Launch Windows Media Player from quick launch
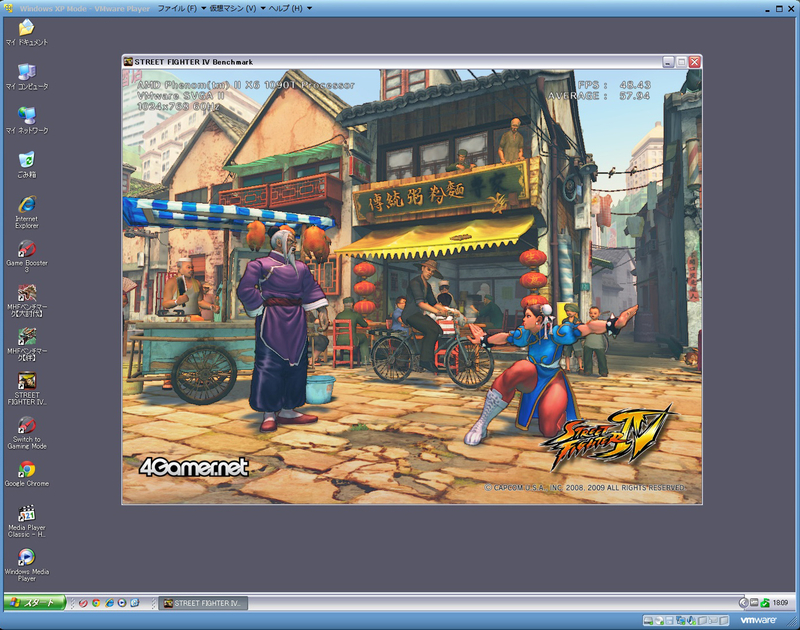 click(x=122, y=603)
